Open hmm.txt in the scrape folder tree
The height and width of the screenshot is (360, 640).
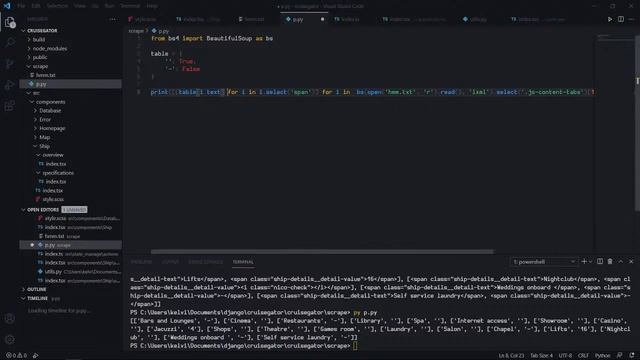tap(45, 75)
